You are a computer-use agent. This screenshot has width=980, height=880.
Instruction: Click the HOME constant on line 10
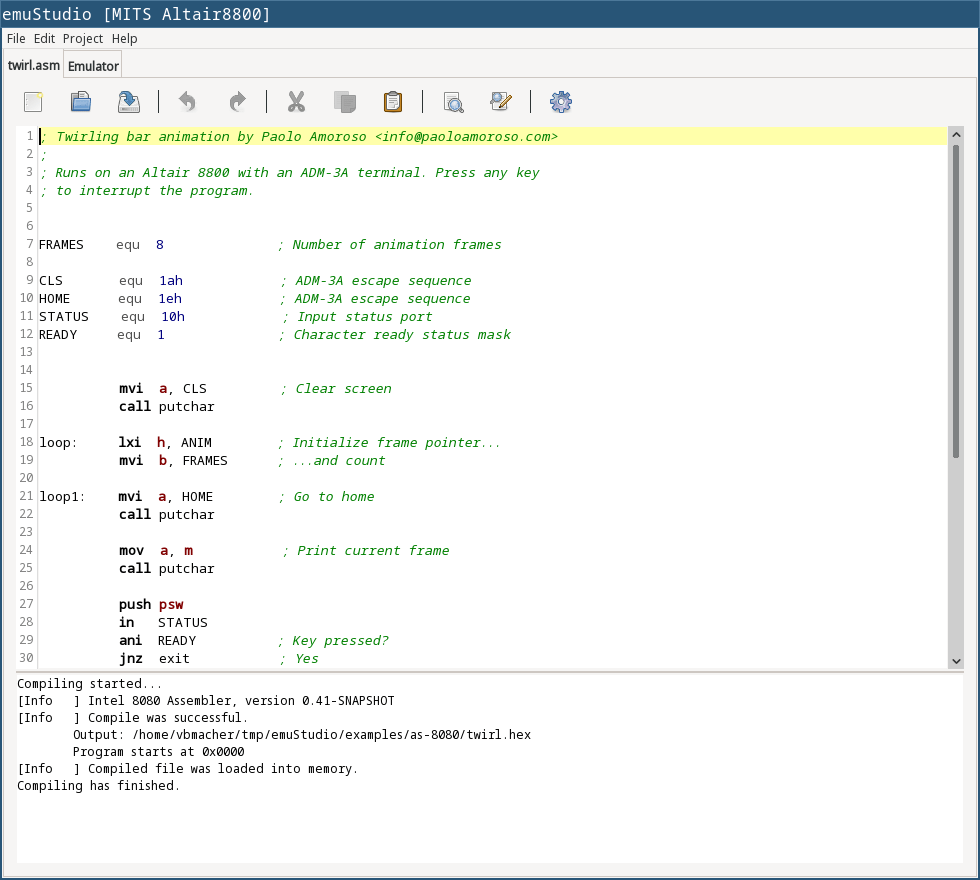54,299
